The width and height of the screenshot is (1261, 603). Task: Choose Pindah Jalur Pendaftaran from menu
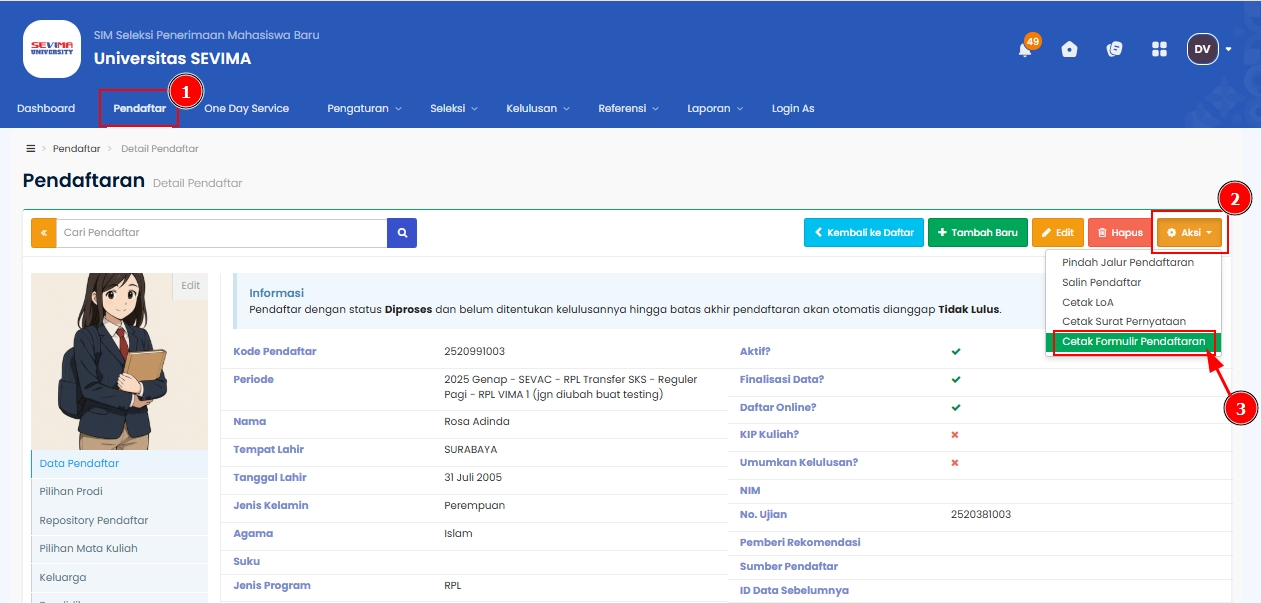click(x=1127, y=262)
